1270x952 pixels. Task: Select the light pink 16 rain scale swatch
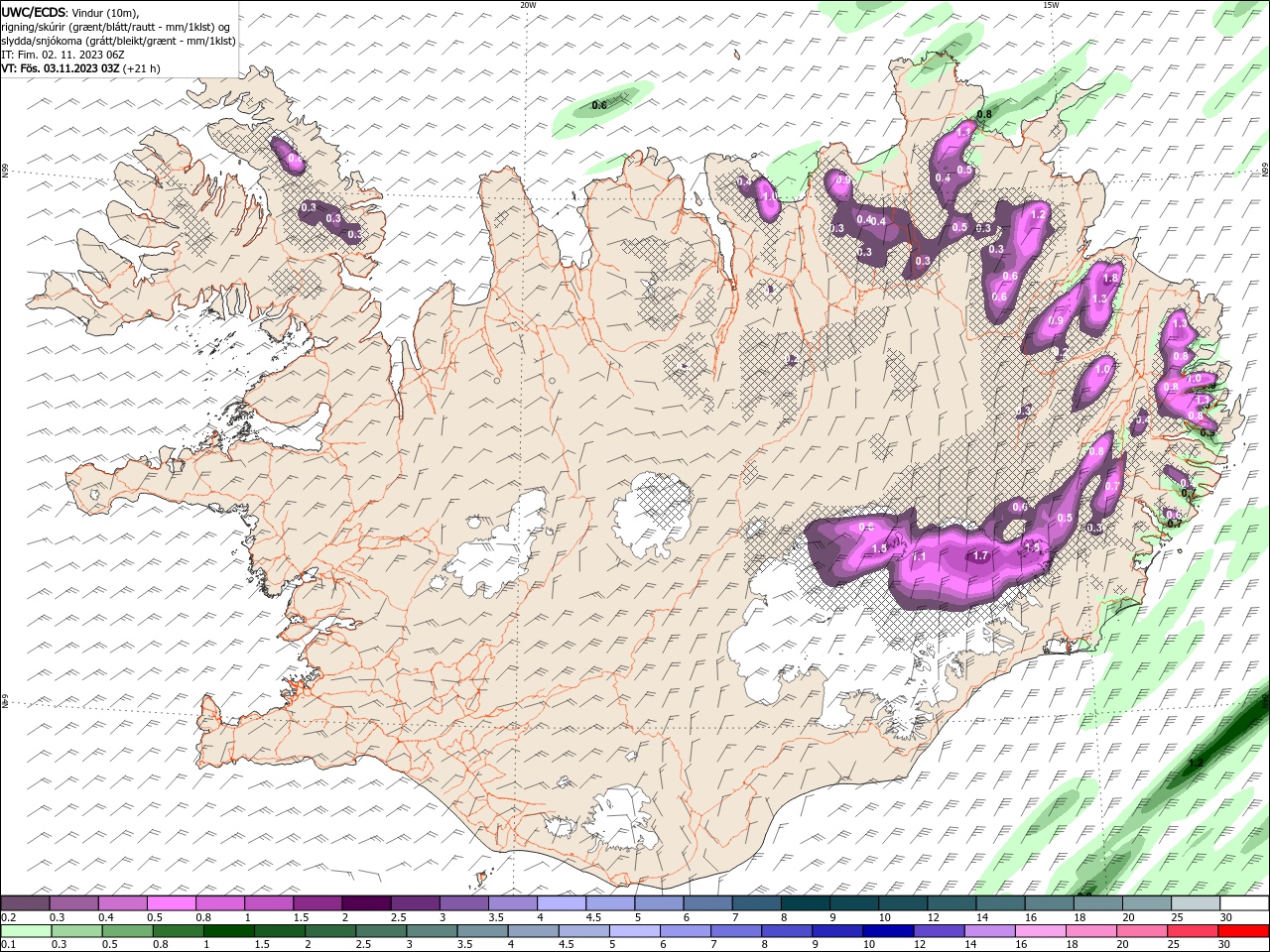click(1040, 931)
